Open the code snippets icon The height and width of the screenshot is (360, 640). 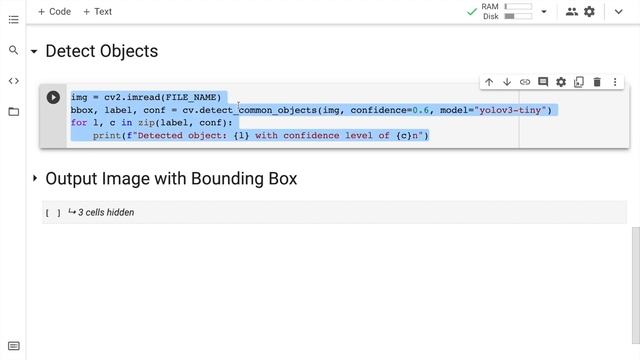pyautogui.click(x=13, y=81)
